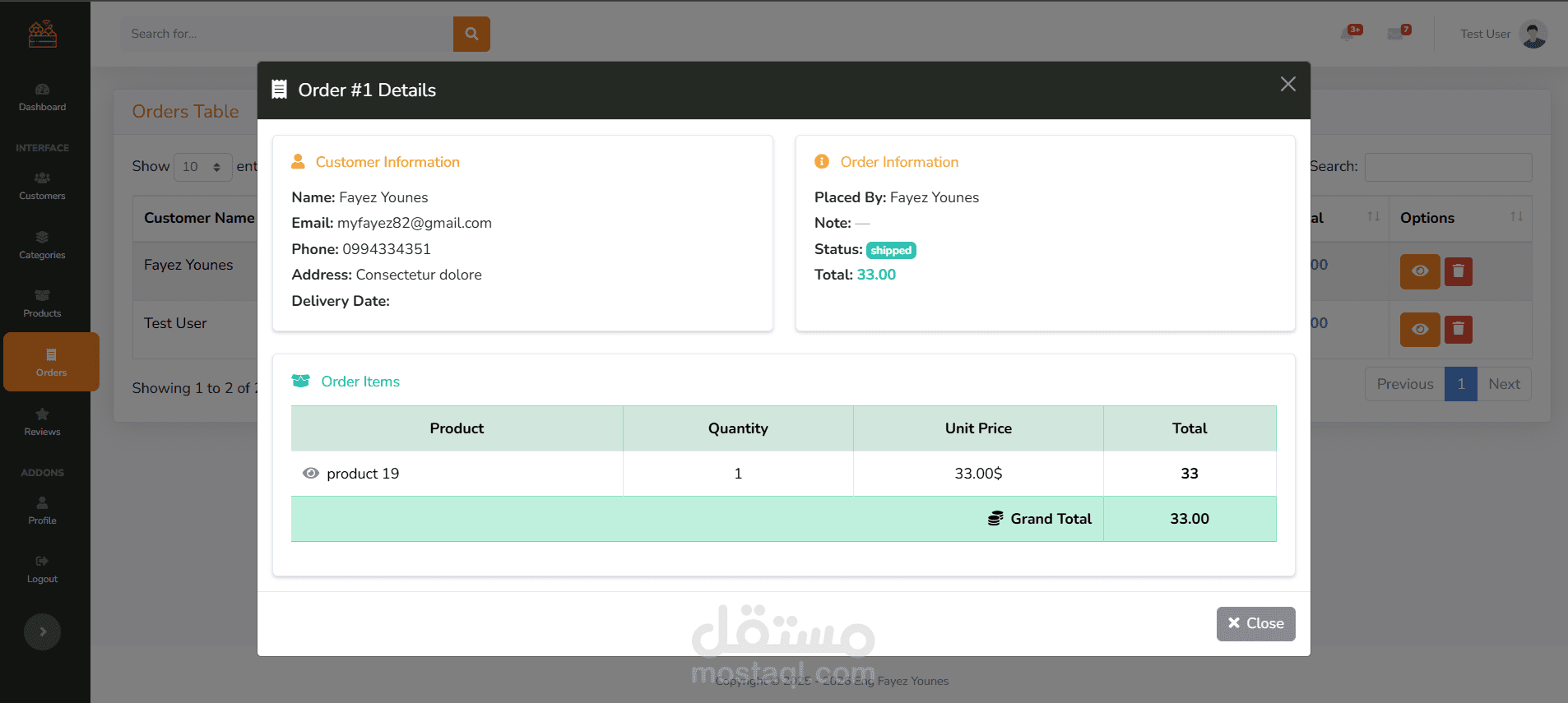Click the Order Information heading
This screenshot has height=703, width=1568.
899,162
